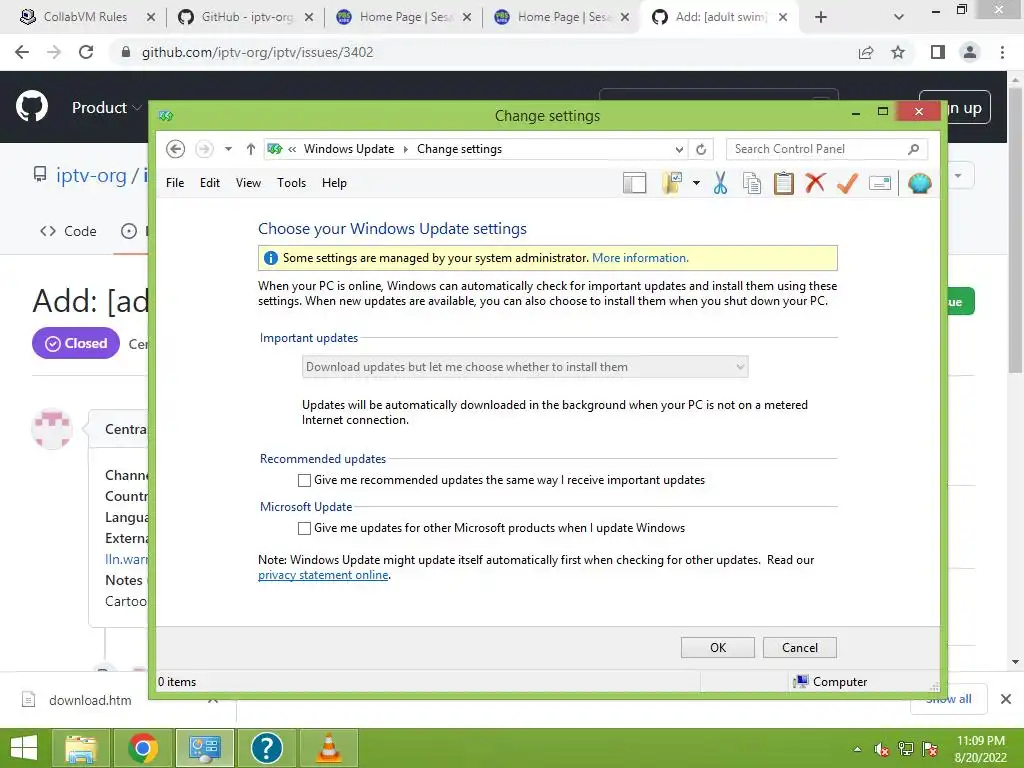Bookmark this page with the star icon
The height and width of the screenshot is (768, 1024).
pos(898,52)
